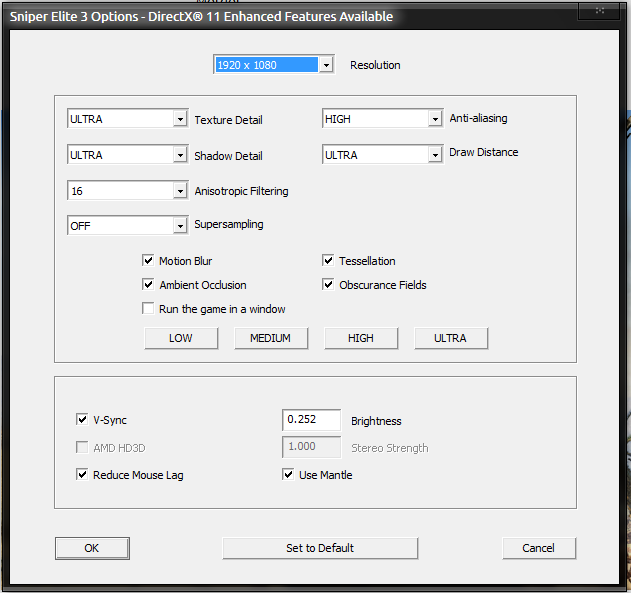Click the Set to Default button
Screen dimensions: 631x593
click(x=320, y=548)
